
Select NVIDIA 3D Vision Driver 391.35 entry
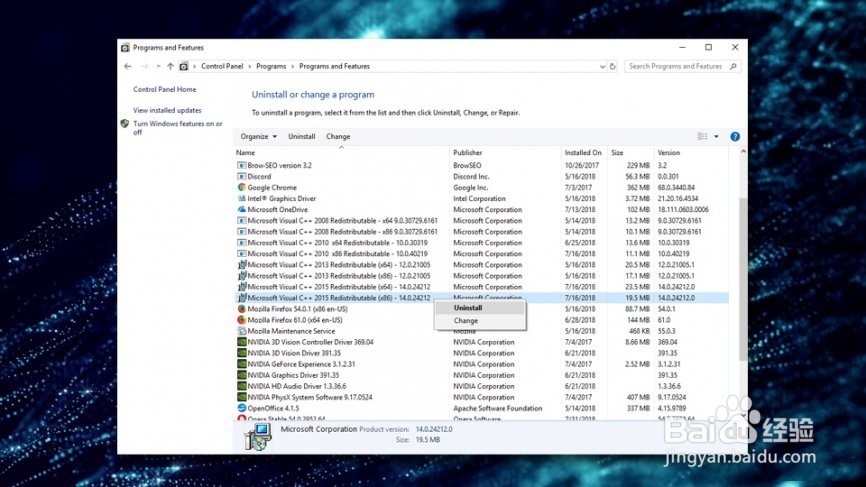tap(482, 353)
